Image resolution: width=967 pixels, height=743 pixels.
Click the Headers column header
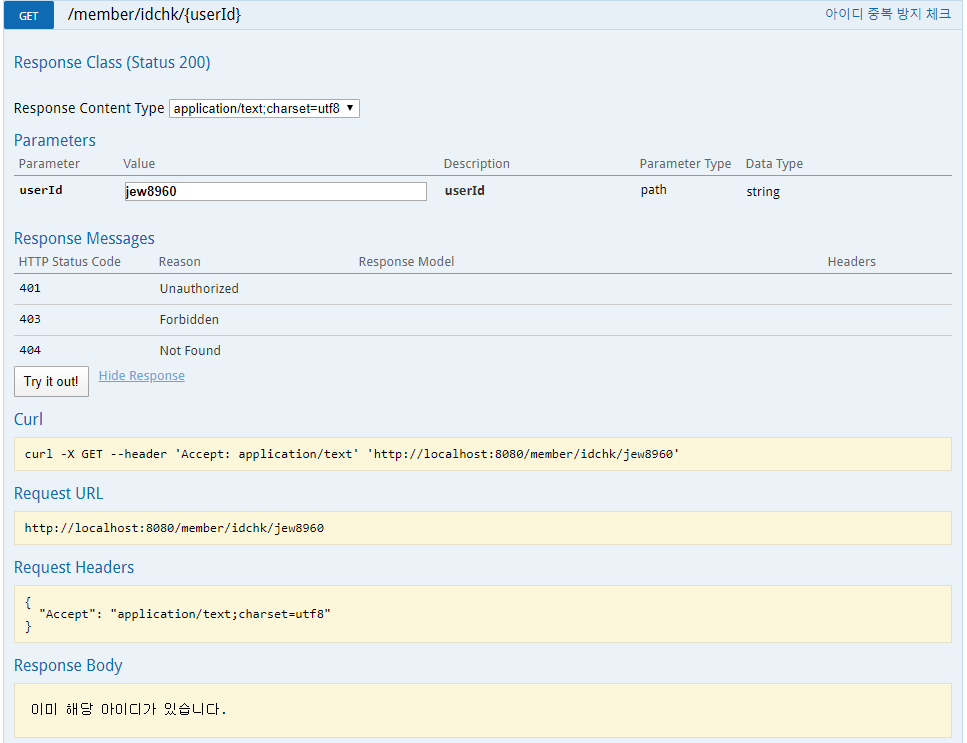(852, 261)
